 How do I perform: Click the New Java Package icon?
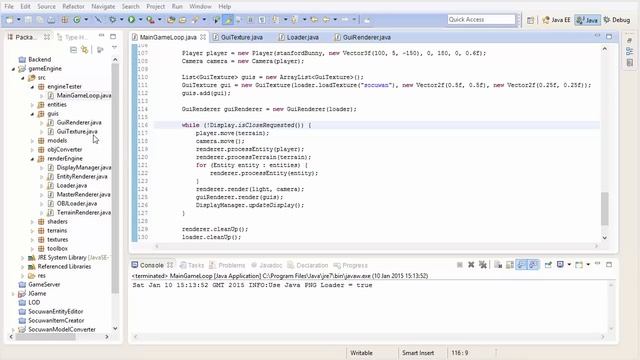64,20
